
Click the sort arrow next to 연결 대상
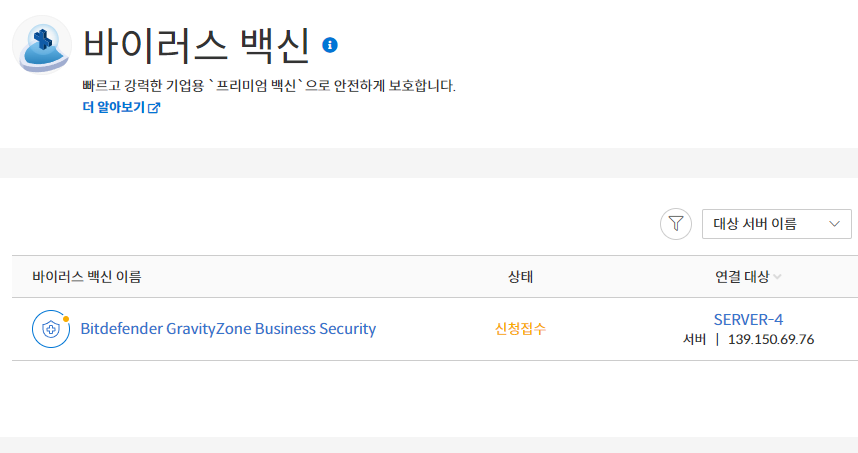(777, 277)
